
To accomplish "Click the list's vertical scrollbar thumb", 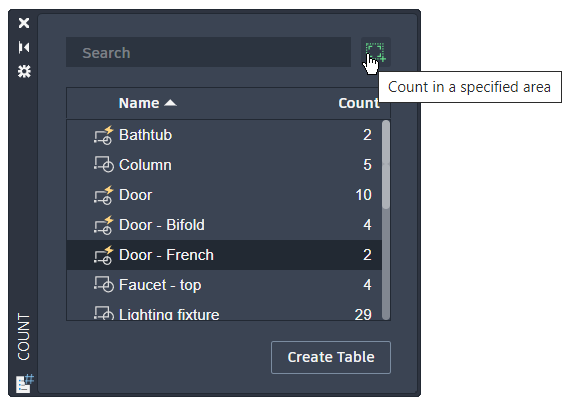I will tap(386, 165).
